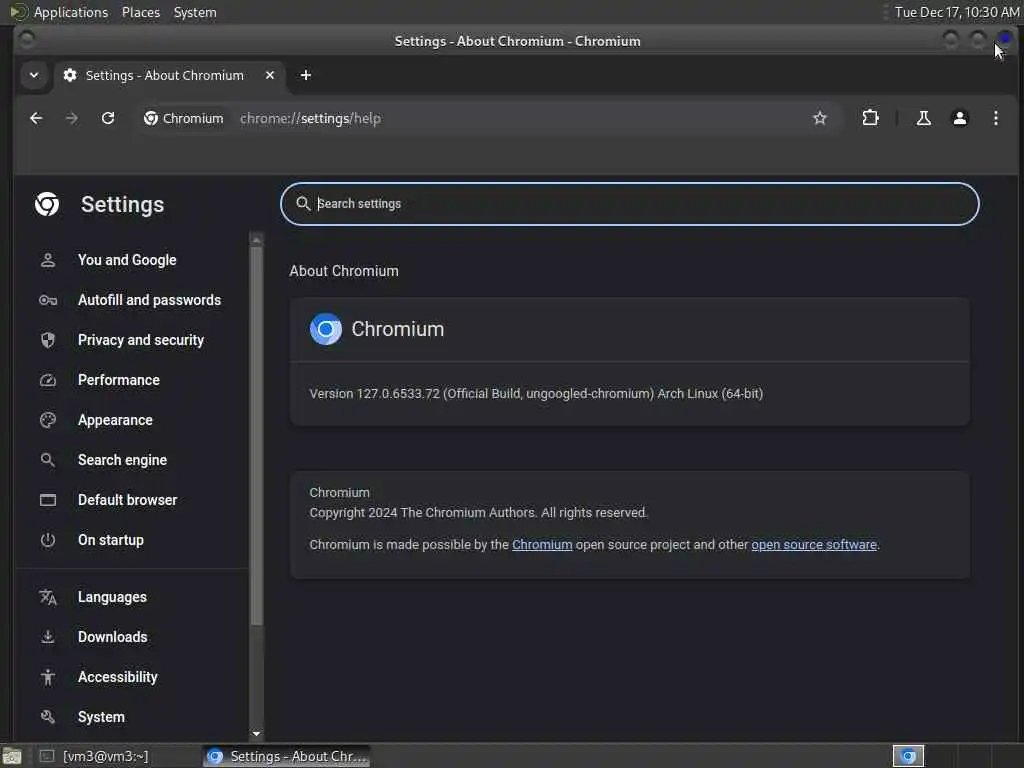Image resolution: width=1024 pixels, height=768 pixels.
Task: Click the wrench icon beside System
Action: 48,716
